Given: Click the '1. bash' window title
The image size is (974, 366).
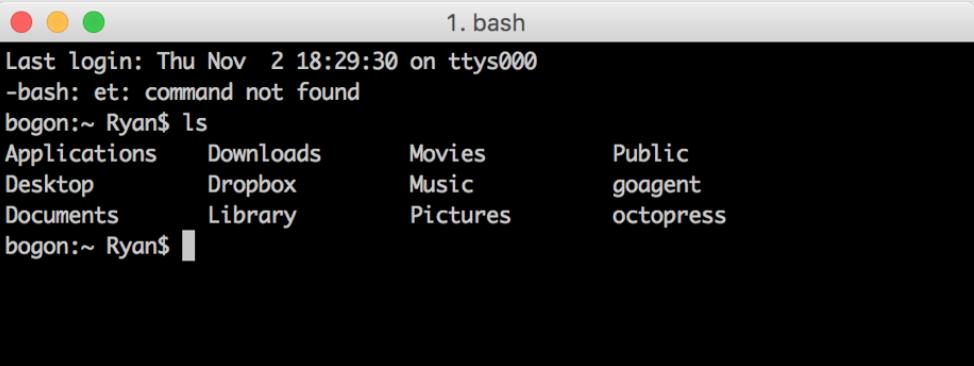Looking at the screenshot, I should point(486,24).
